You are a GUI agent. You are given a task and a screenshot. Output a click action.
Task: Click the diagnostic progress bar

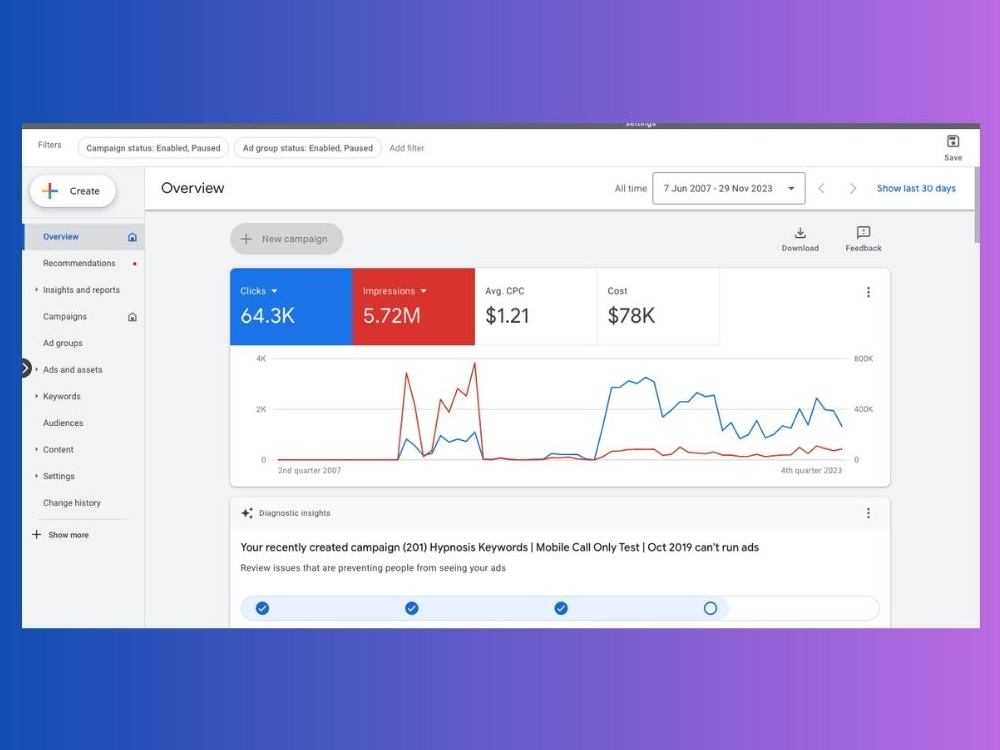559,608
